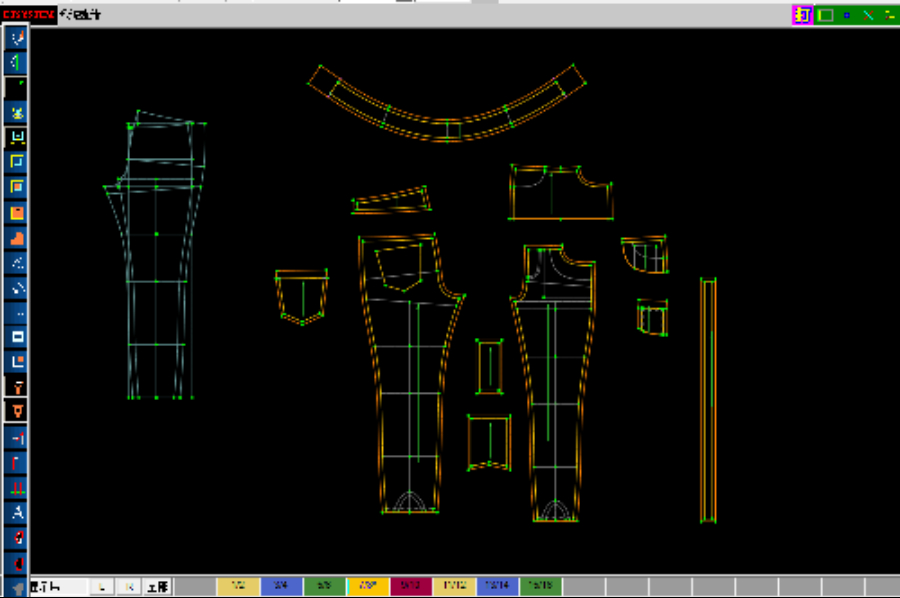Image resolution: width=900 pixels, height=598 pixels.
Task: Click the magenta-highlighted icon in top-right toolbar
Action: (801, 15)
